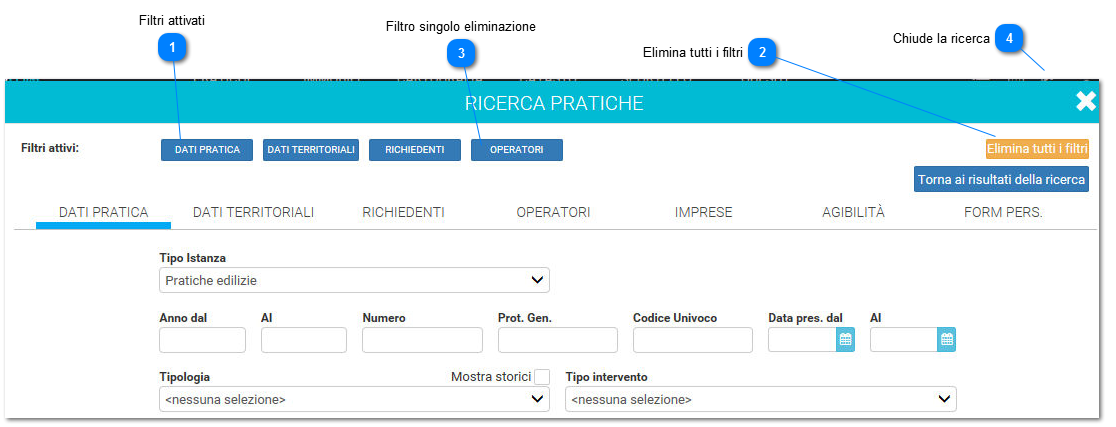Close the Ricerca Pratiche dialog with X
Viewport: 1116px width, 427px height.
tap(1086, 101)
